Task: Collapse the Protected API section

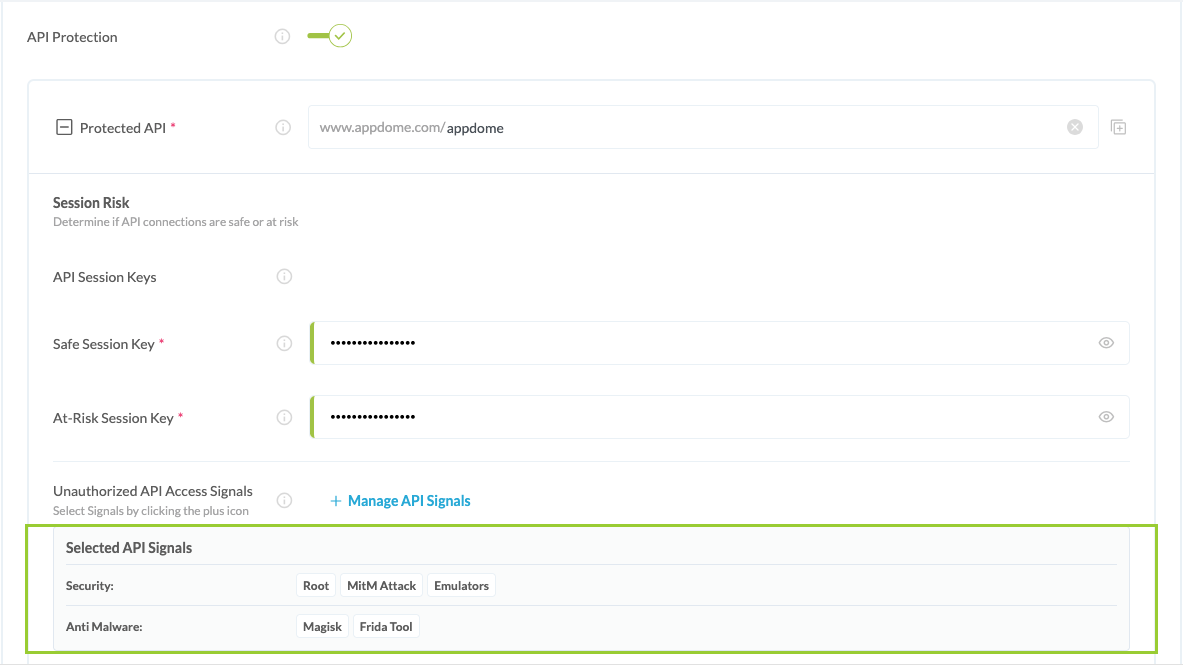Action: point(64,127)
